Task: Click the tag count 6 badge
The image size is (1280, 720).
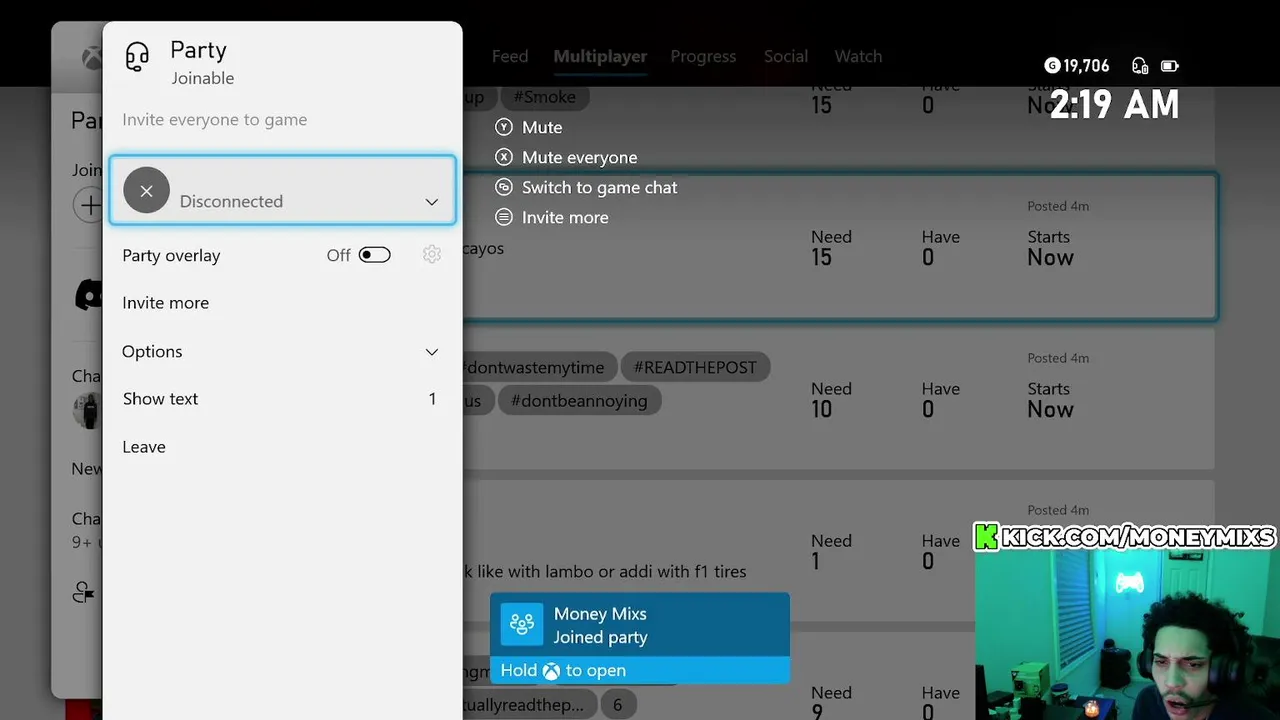Action: [617, 705]
